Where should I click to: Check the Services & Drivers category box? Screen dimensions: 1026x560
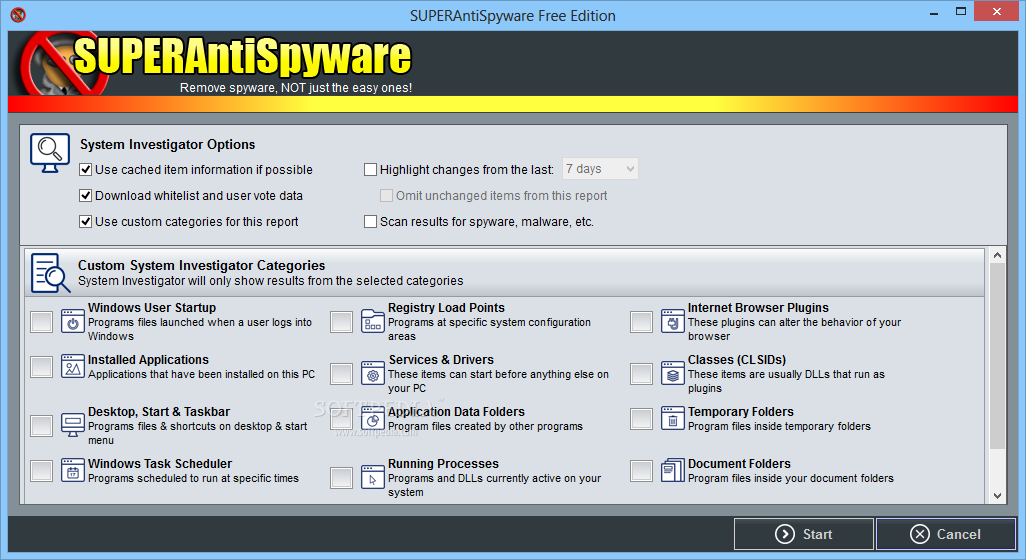coord(341,374)
